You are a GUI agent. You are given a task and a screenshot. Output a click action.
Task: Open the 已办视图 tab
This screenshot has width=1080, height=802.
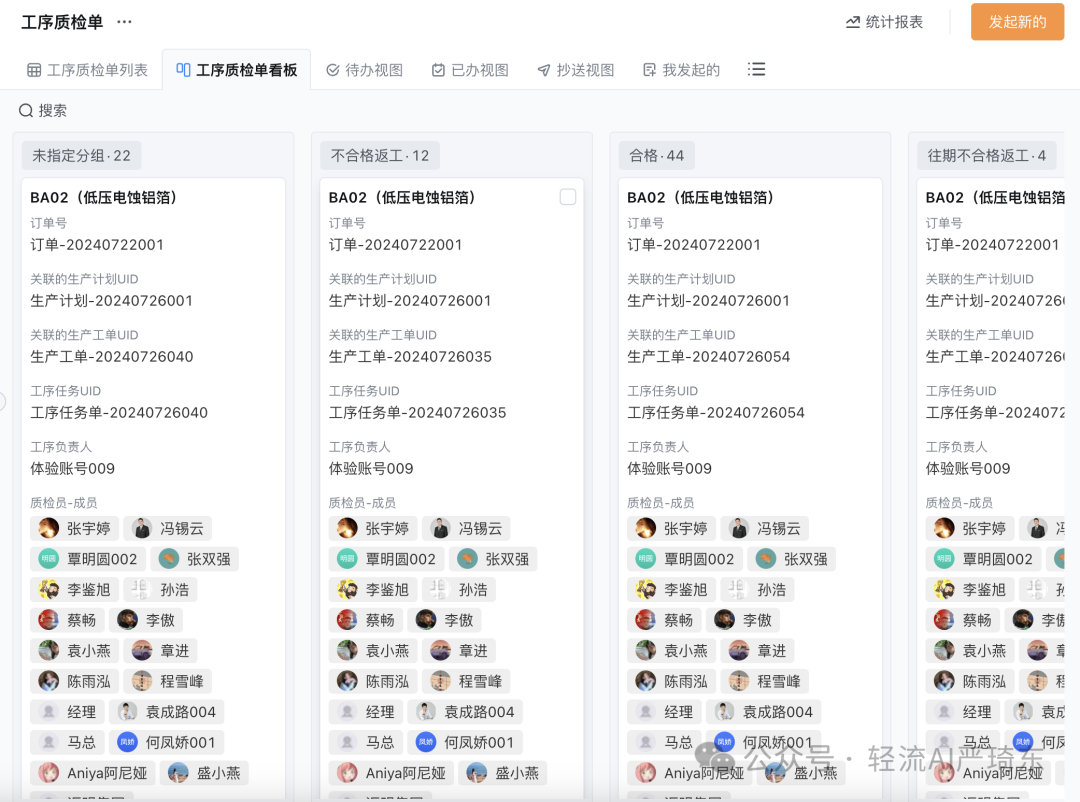coord(469,69)
